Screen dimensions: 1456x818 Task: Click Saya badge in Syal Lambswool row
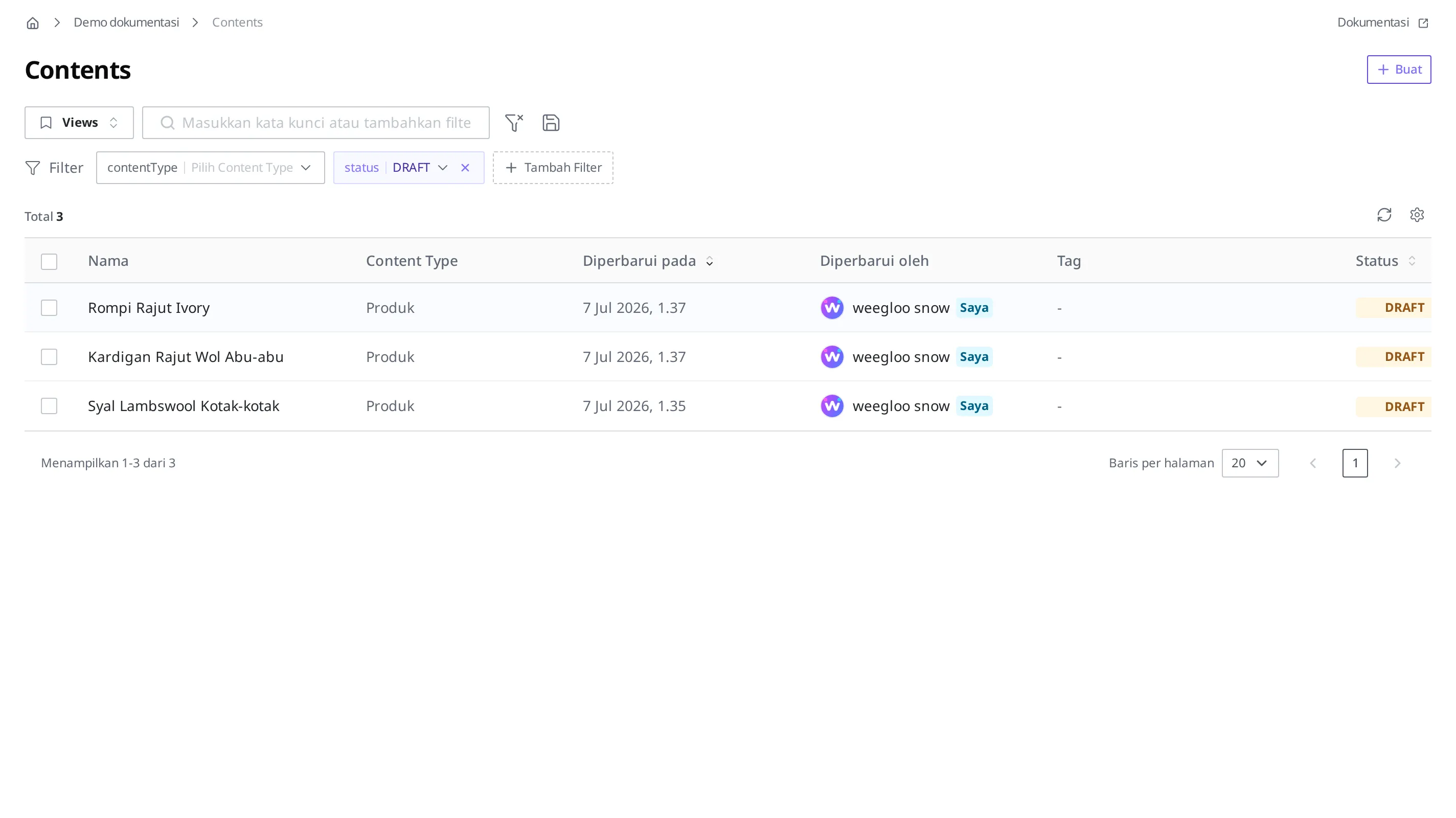pyautogui.click(x=974, y=406)
